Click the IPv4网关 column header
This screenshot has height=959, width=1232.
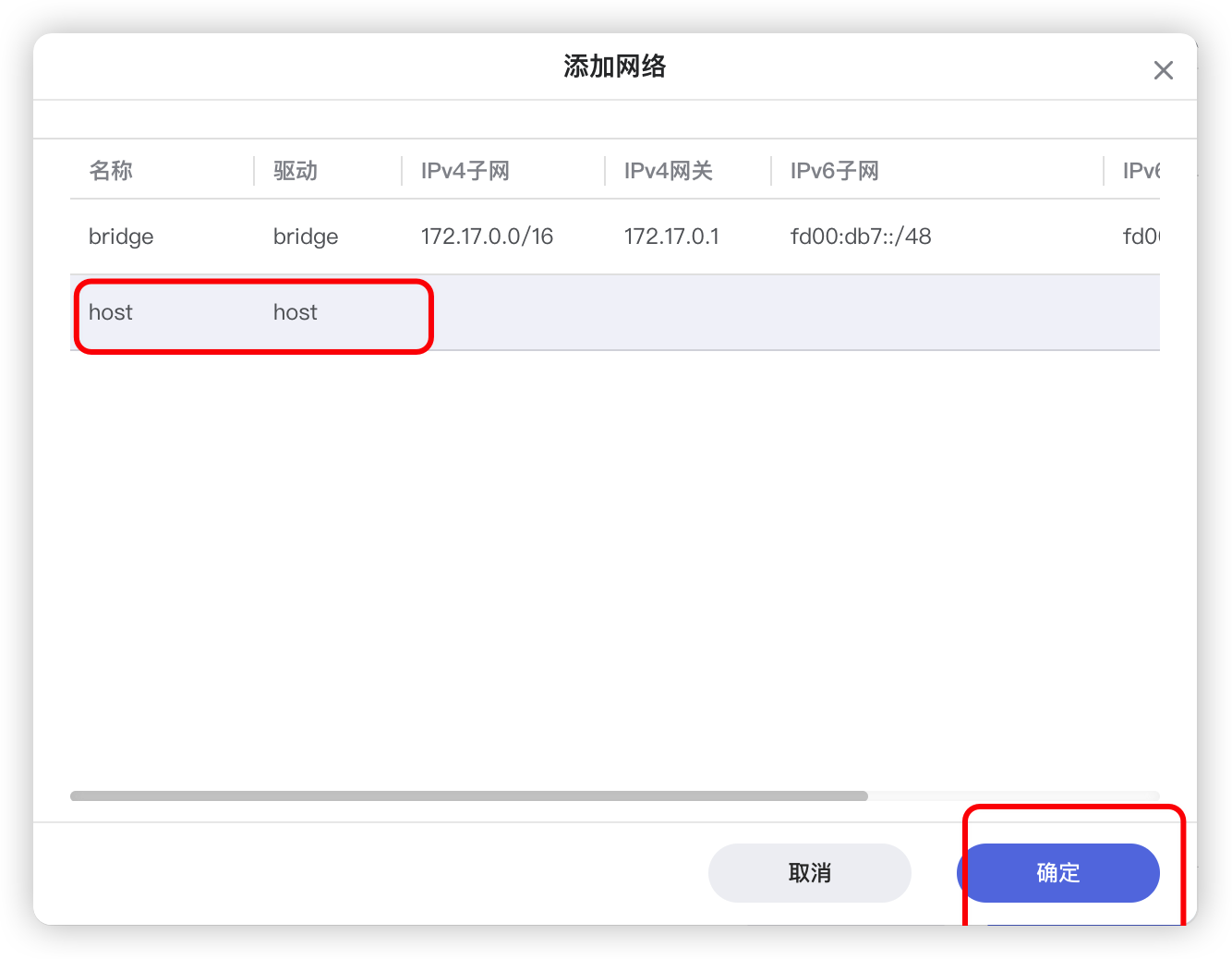(669, 171)
